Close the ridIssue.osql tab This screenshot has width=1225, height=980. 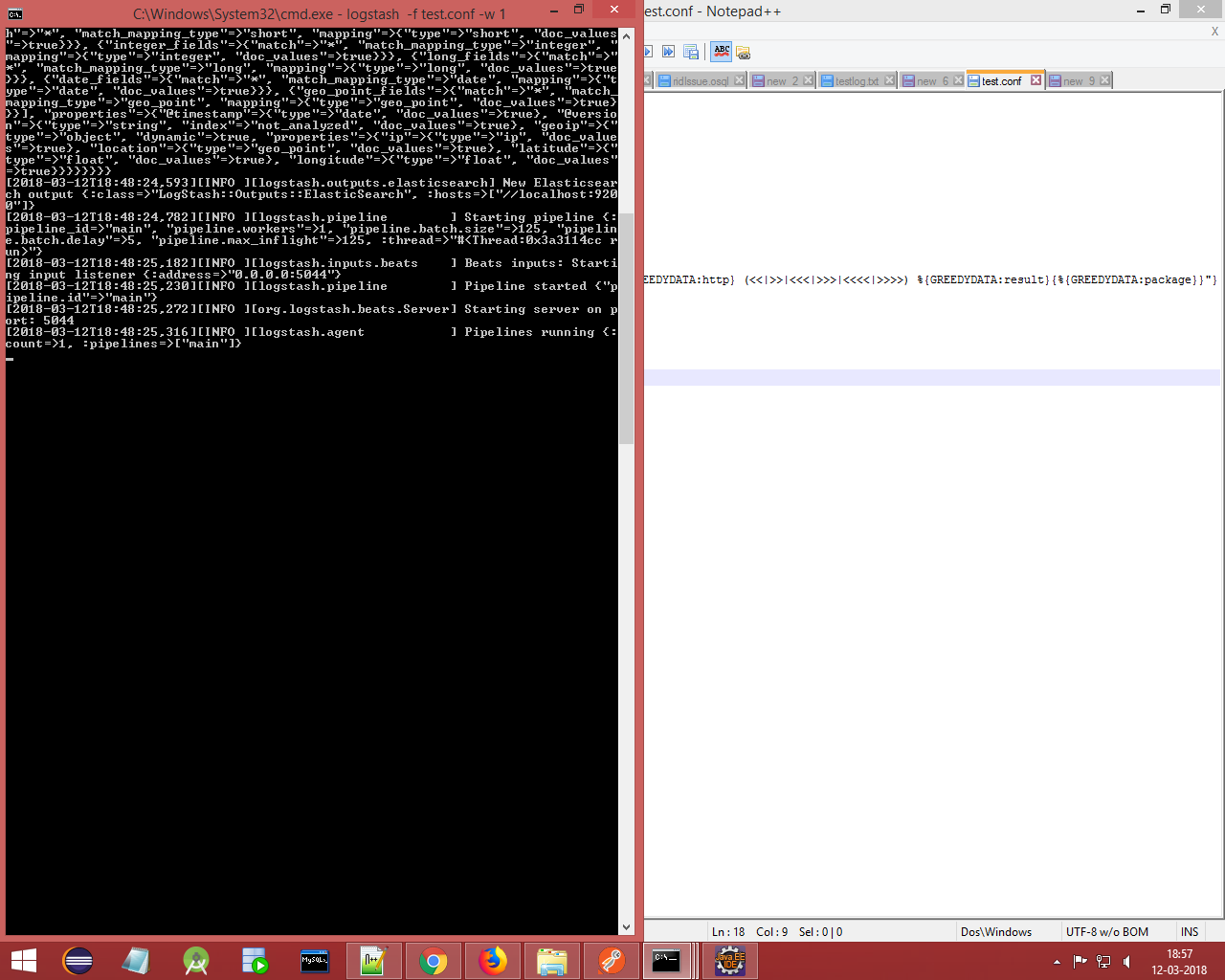tap(739, 80)
